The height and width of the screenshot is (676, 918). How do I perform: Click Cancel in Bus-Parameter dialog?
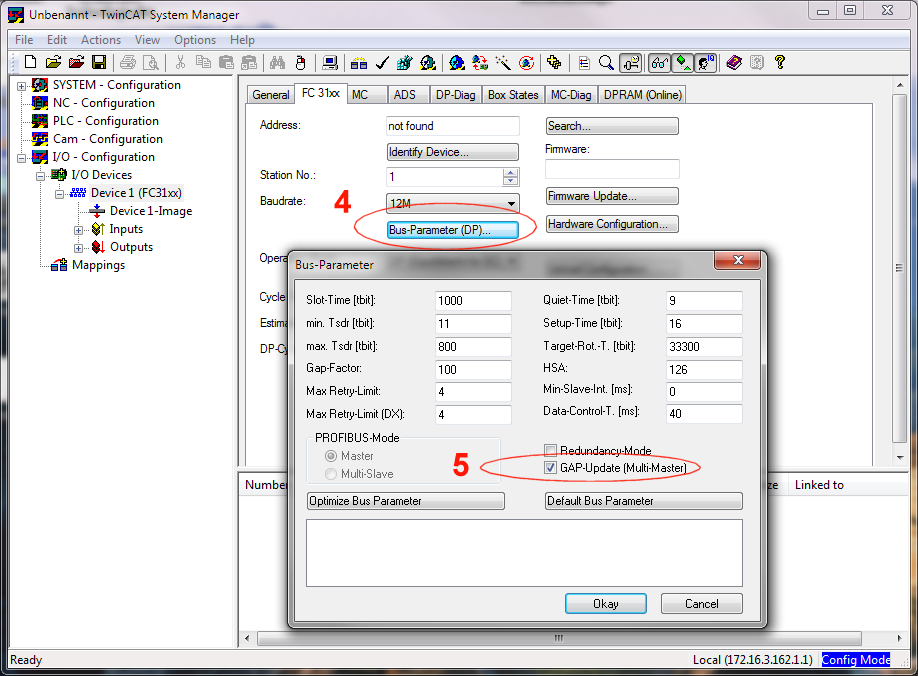(x=701, y=603)
